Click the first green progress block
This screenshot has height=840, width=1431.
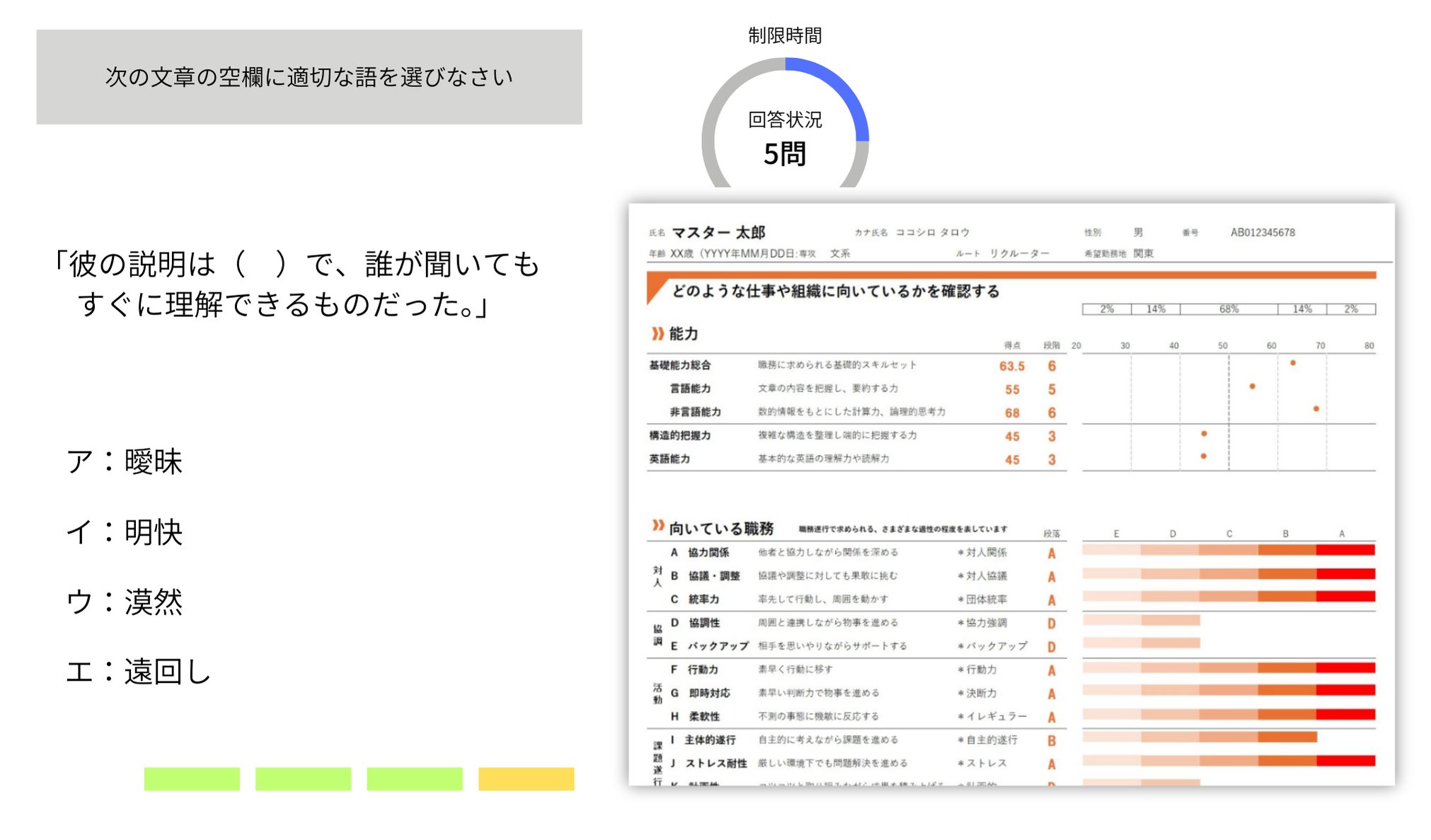pyautogui.click(x=192, y=778)
